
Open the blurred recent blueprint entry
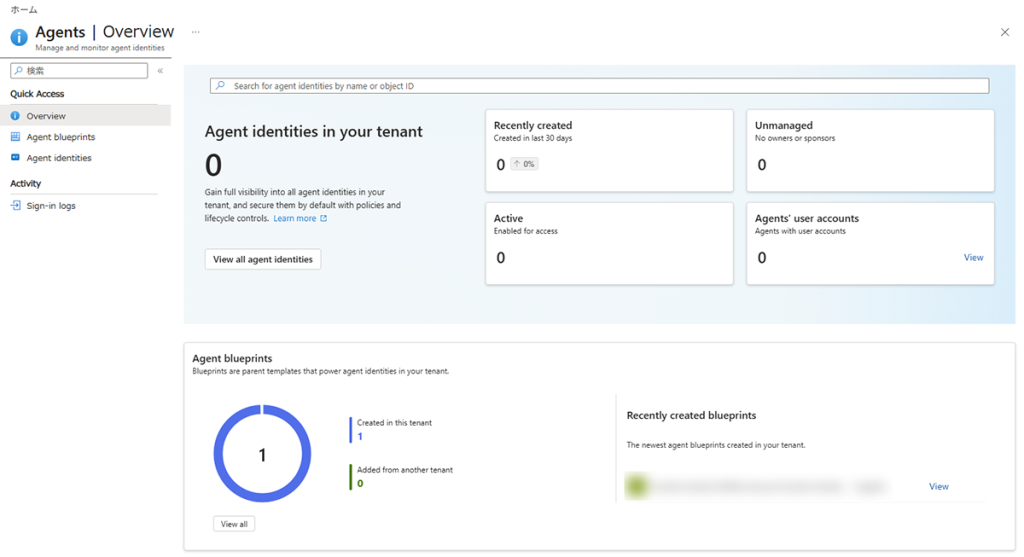tap(756, 486)
